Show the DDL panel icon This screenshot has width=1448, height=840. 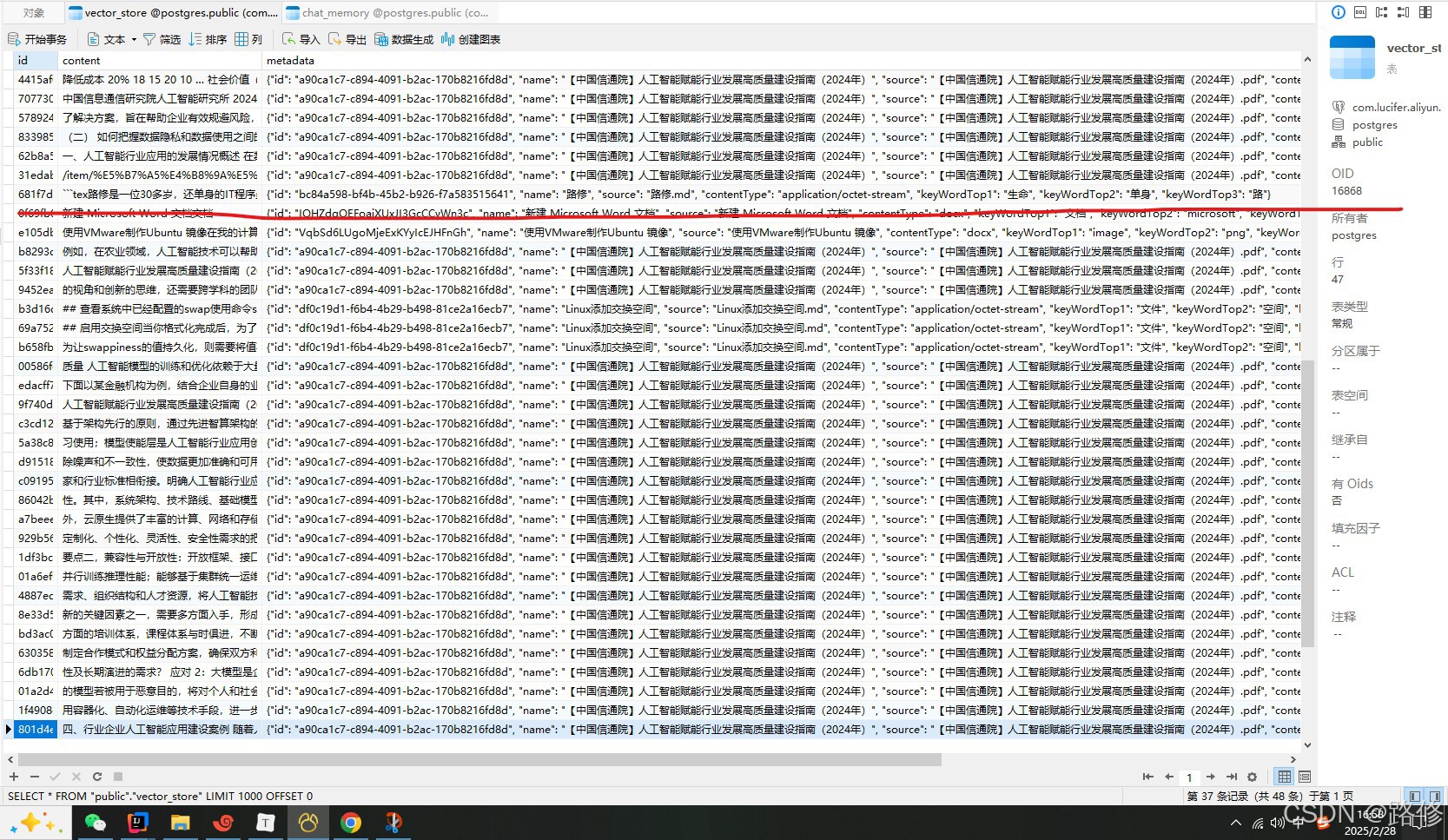click(1360, 12)
